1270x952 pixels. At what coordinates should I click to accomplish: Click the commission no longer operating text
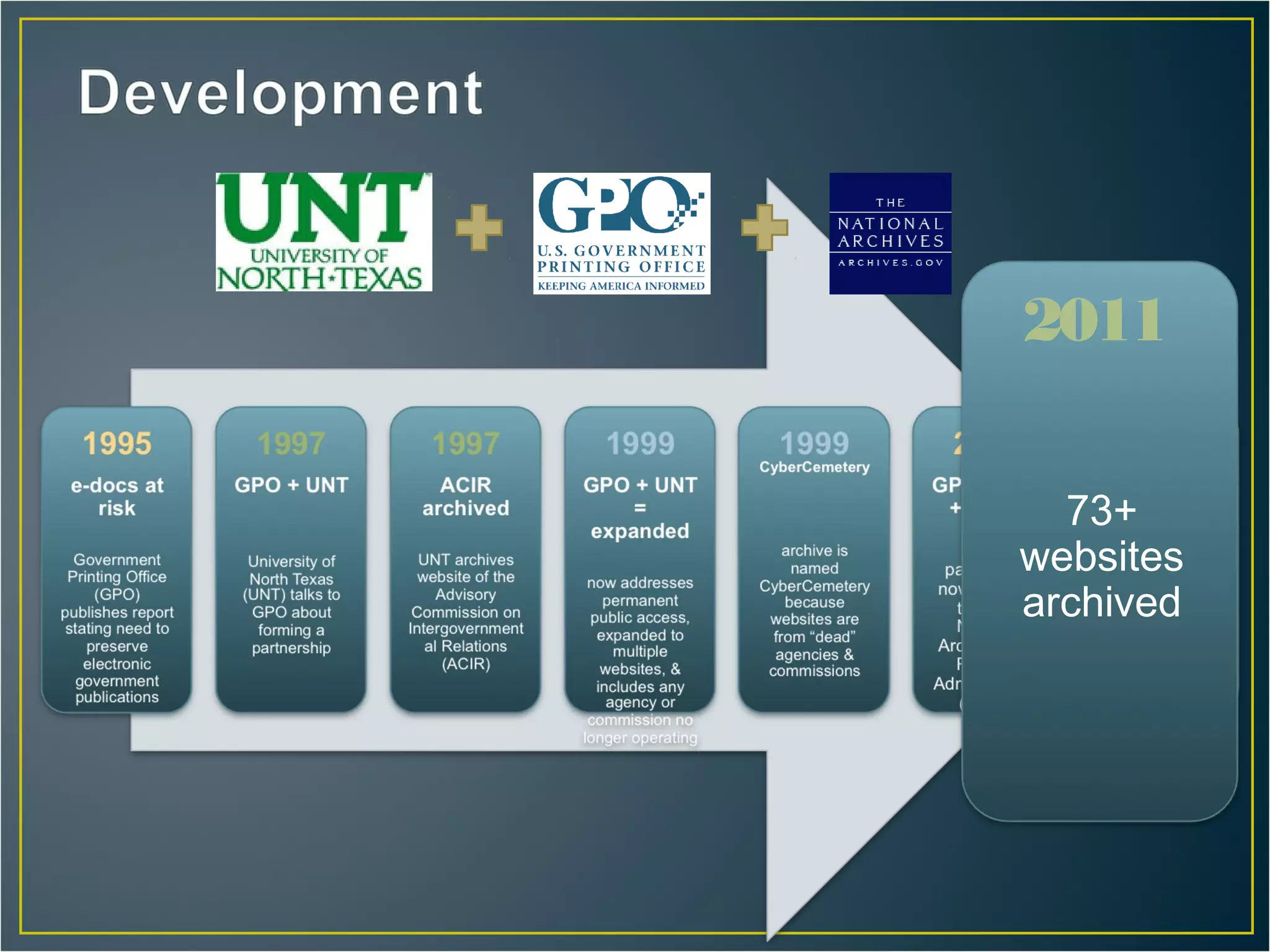(640, 729)
